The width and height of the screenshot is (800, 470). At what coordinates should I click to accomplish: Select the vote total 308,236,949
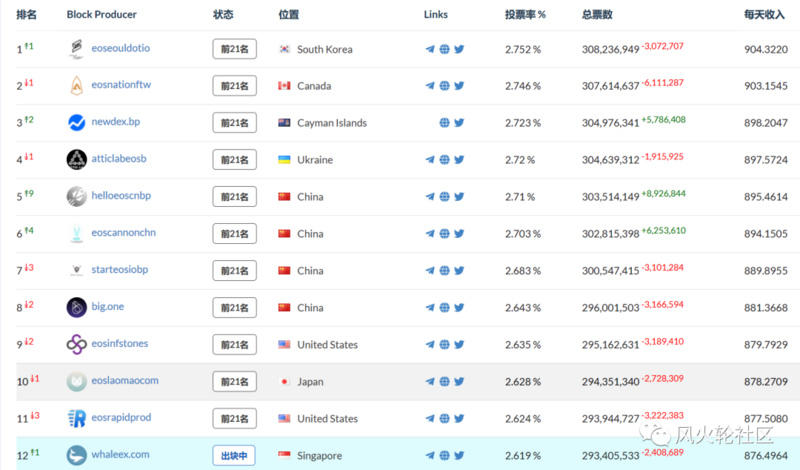tap(610, 50)
